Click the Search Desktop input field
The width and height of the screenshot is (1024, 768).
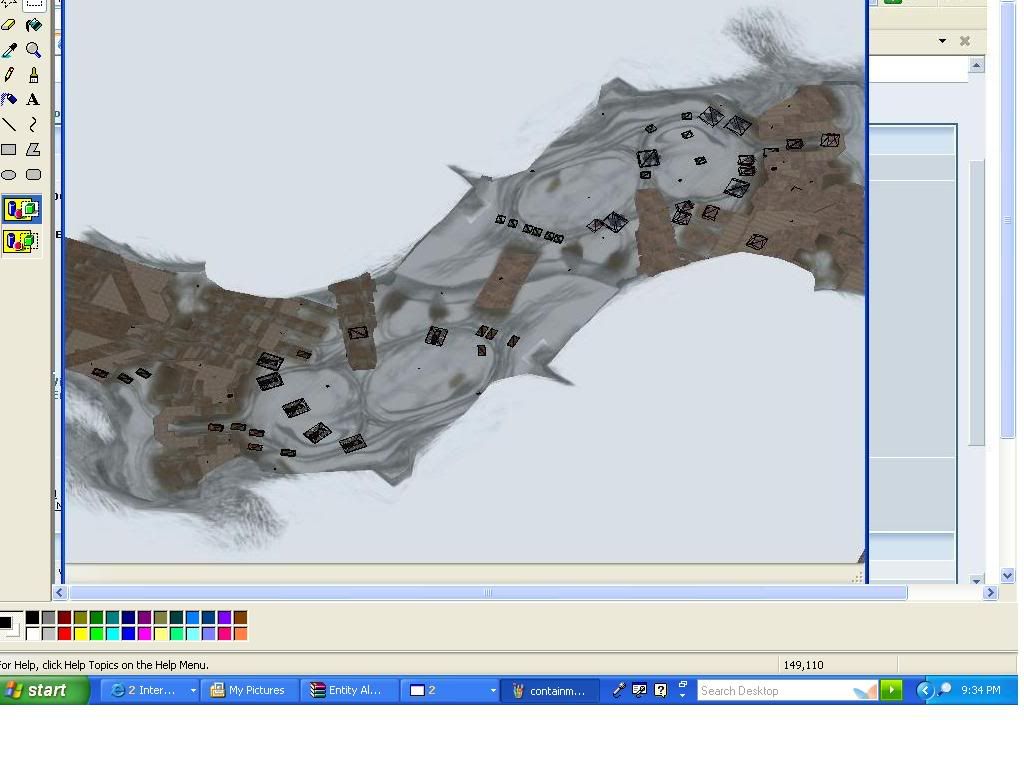pos(787,690)
